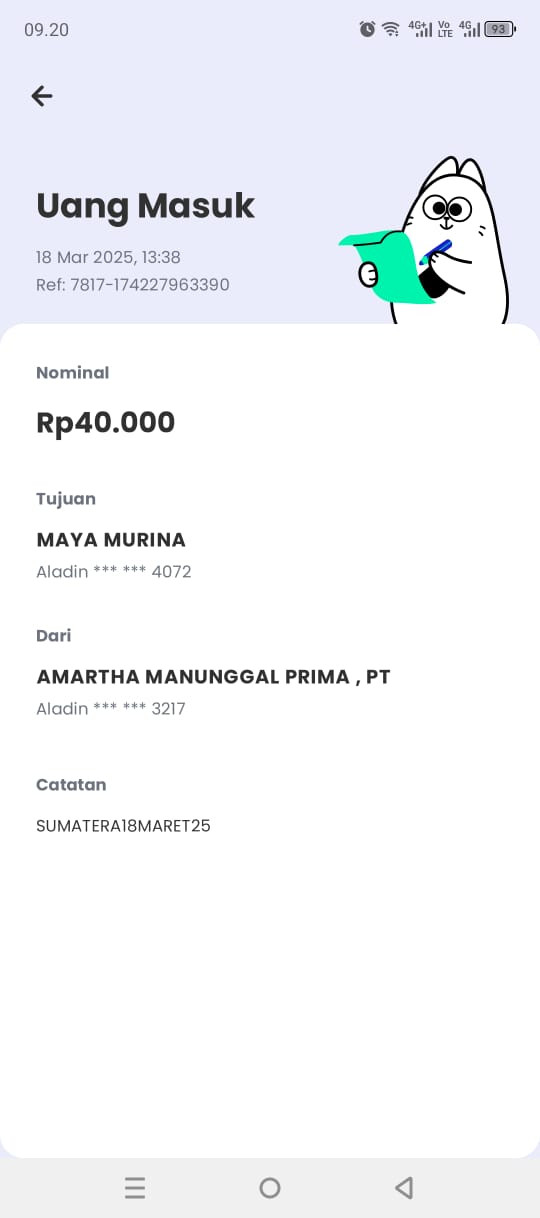Tap the alarm clock status icon

(367, 29)
